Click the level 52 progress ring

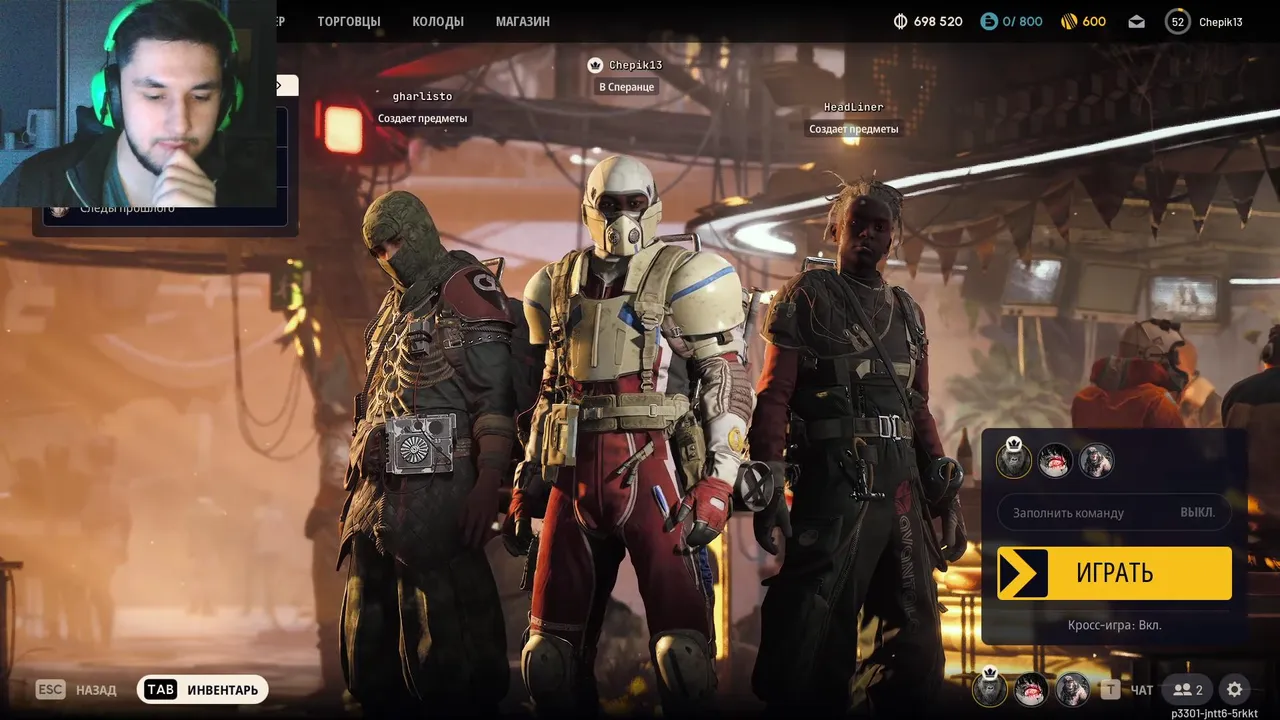[1178, 21]
